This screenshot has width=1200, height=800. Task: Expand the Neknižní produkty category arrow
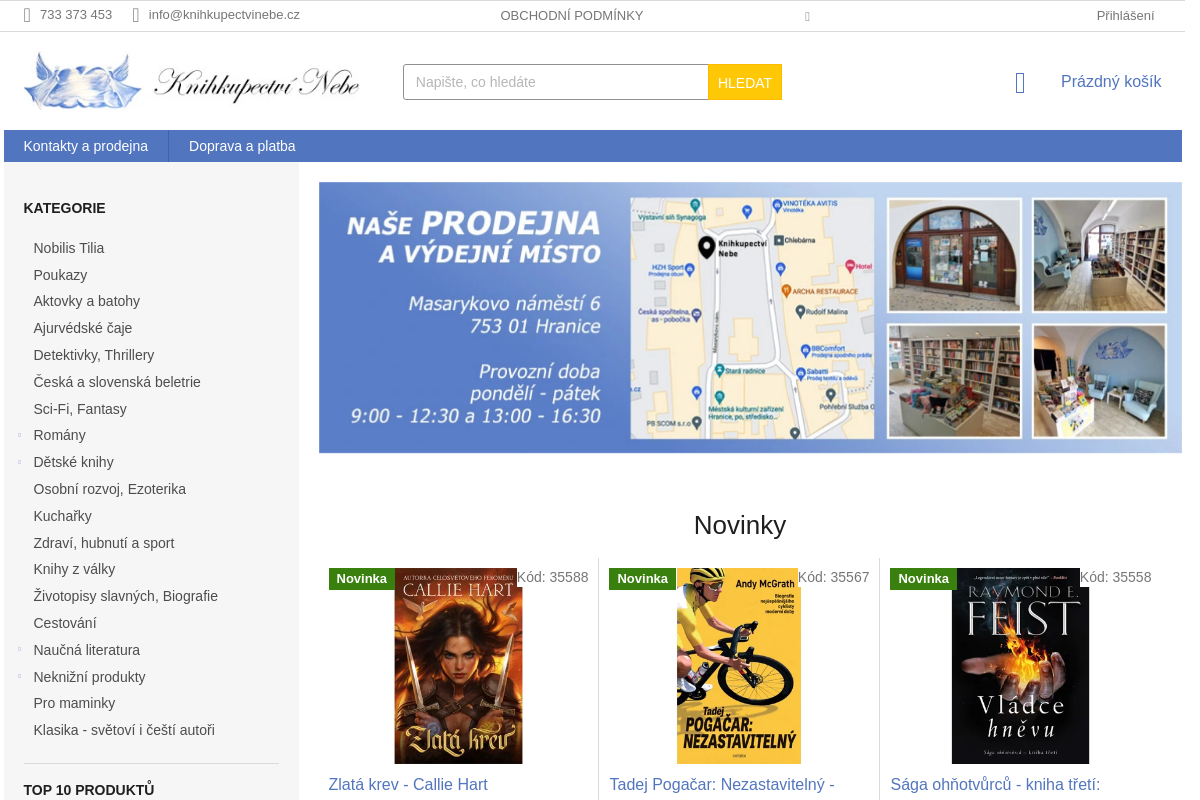(20, 676)
